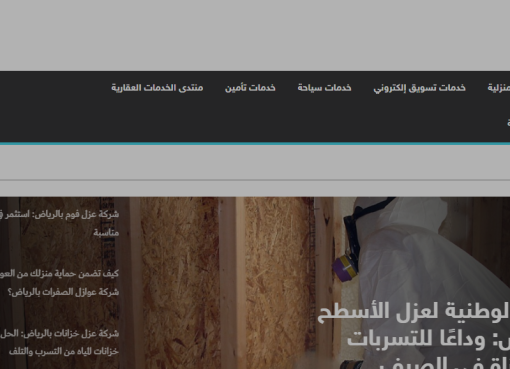Open the منتدى الخدمات العقارية menu item

157,88
